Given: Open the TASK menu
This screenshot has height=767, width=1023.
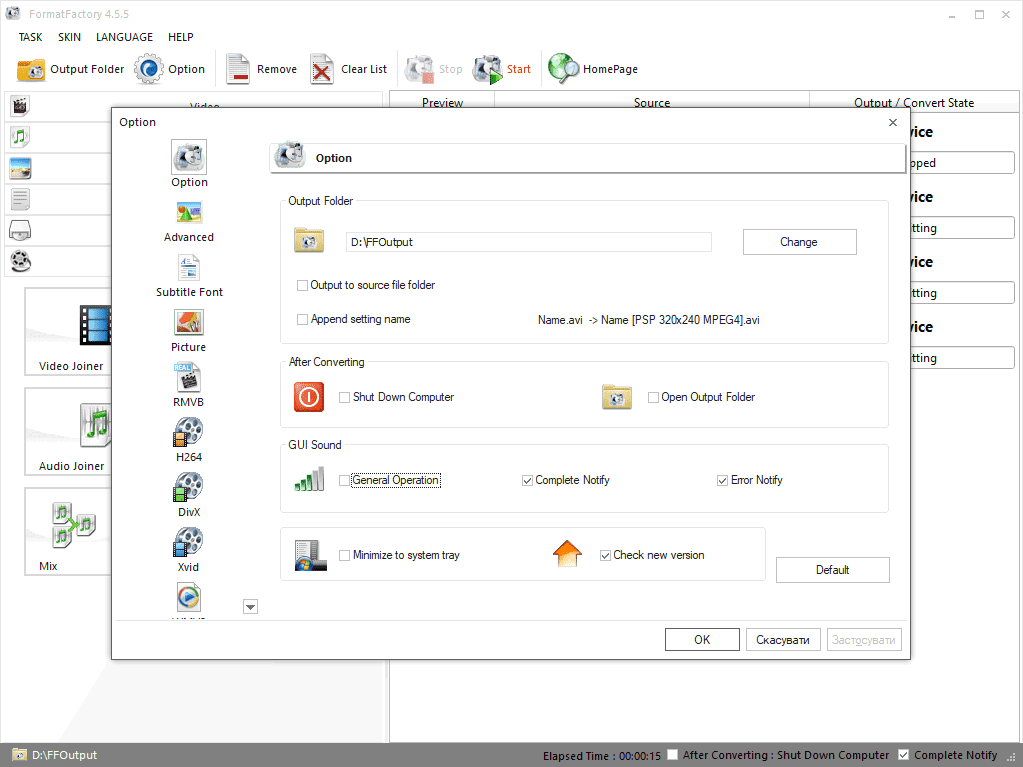Looking at the screenshot, I should click(31, 37).
